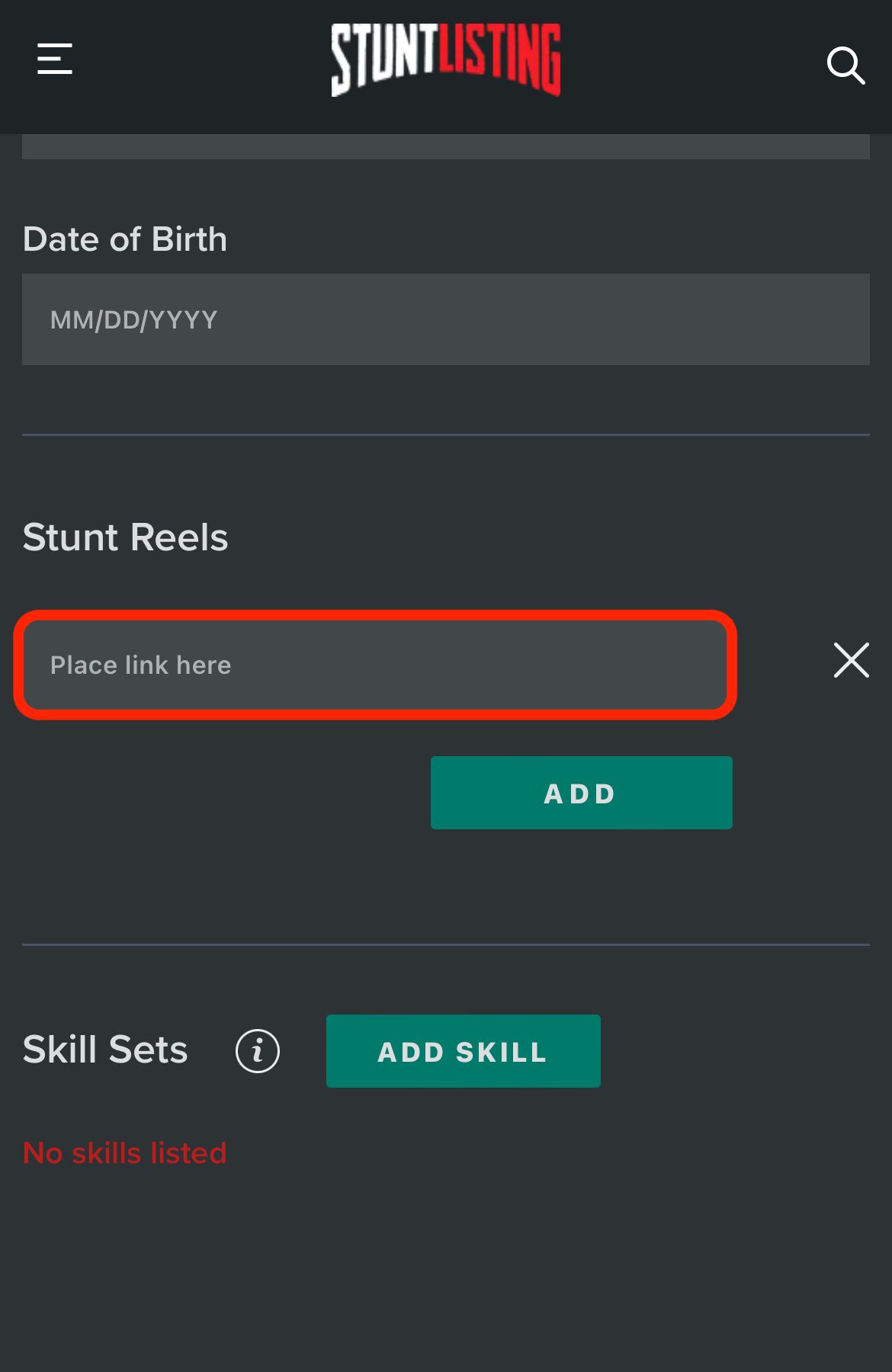Click the red No skills listed message
Viewport: 892px width, 1372px height.
pyautogui.click(x=125, y=1152)
